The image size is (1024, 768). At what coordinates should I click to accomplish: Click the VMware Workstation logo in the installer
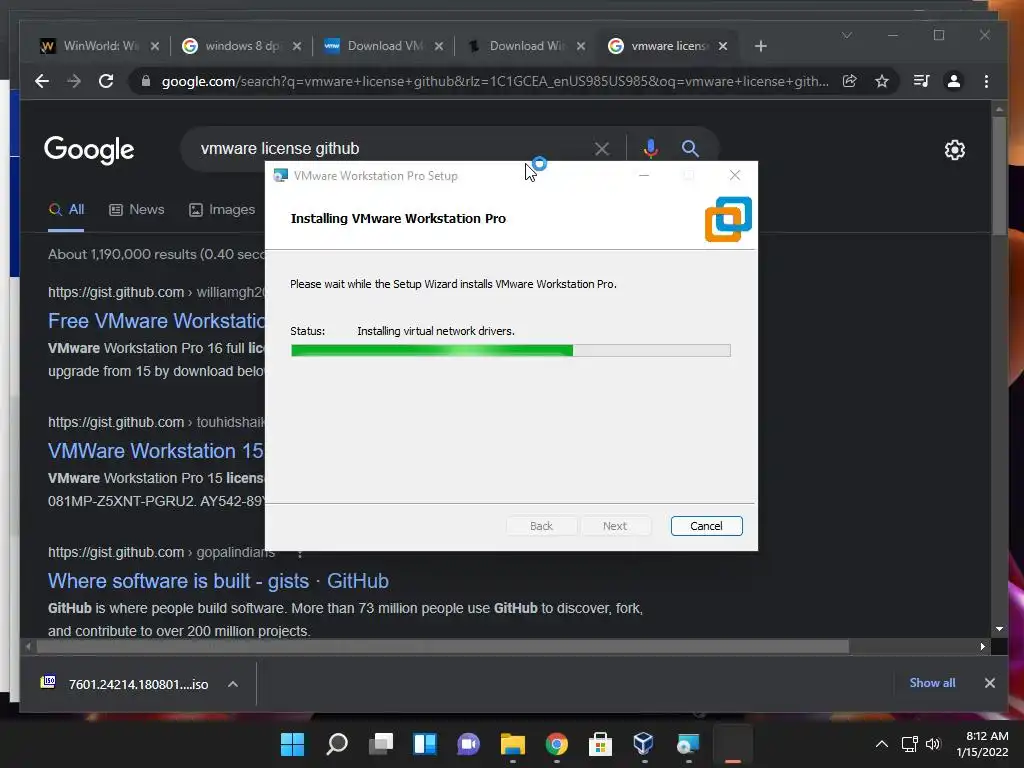(x=728, y=219)
